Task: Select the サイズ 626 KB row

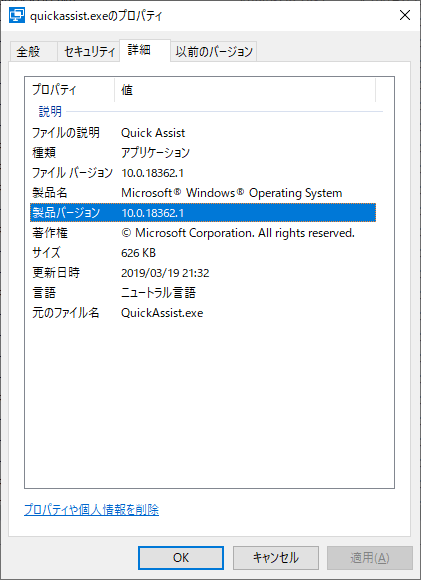Action: click(x=203, y=253)
